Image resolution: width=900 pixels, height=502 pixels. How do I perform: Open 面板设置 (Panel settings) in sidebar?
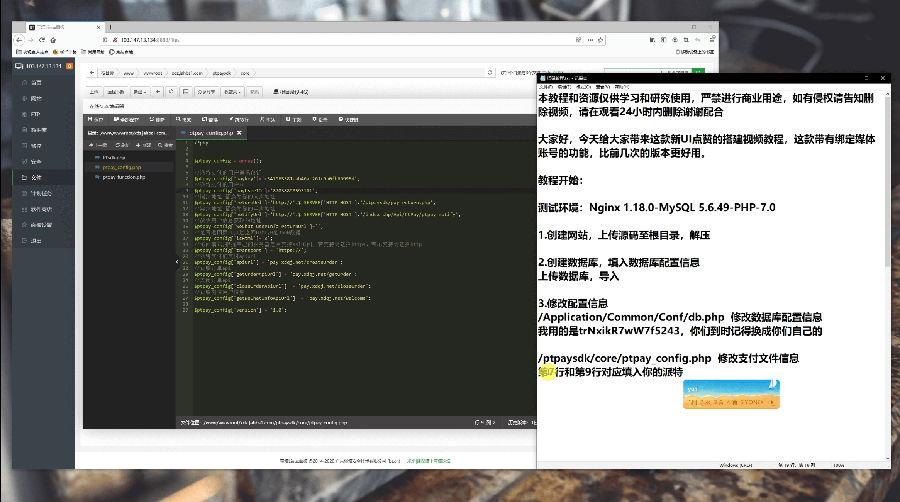[39, 225]
